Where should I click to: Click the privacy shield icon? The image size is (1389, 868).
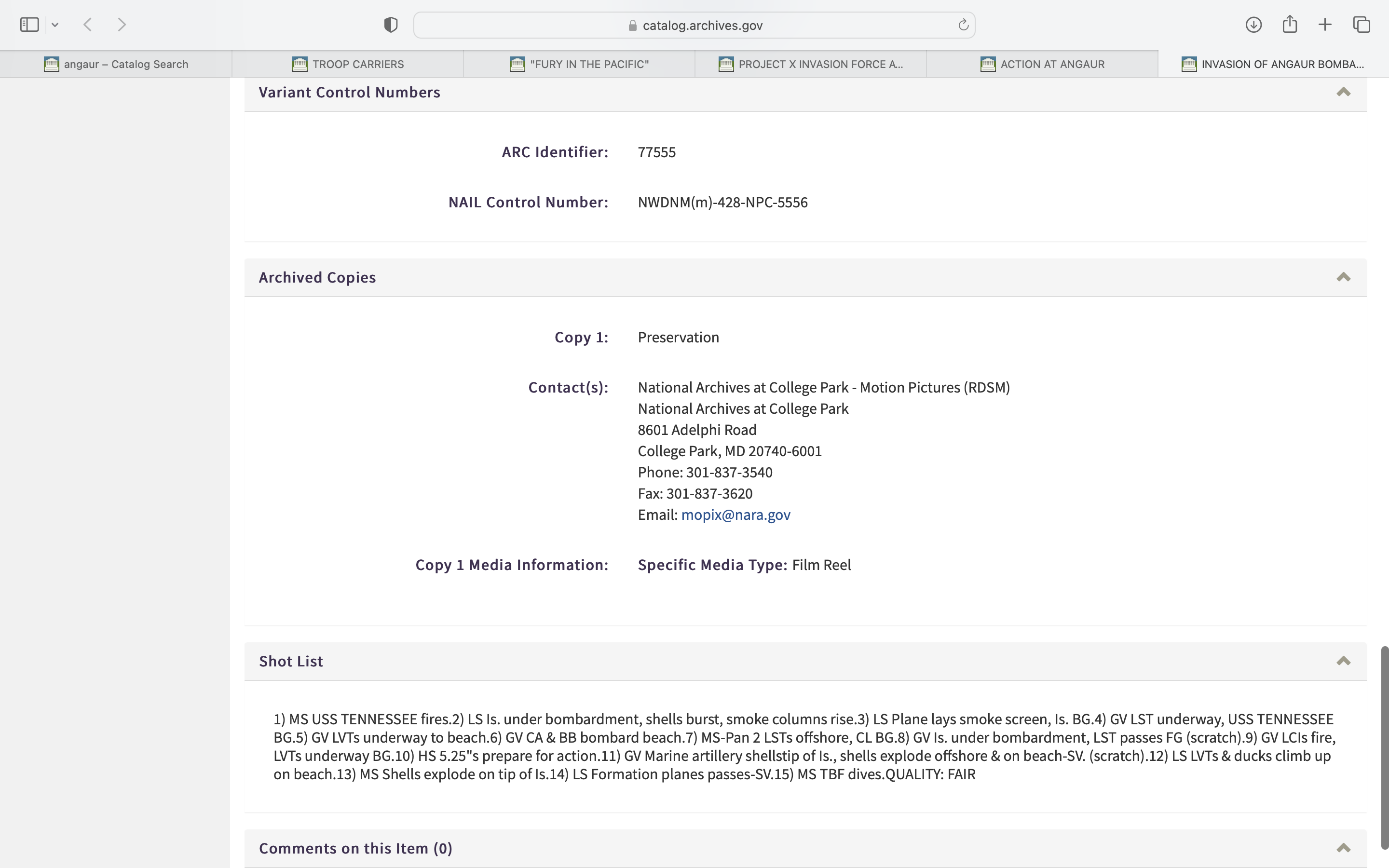[x=391, y=25]
